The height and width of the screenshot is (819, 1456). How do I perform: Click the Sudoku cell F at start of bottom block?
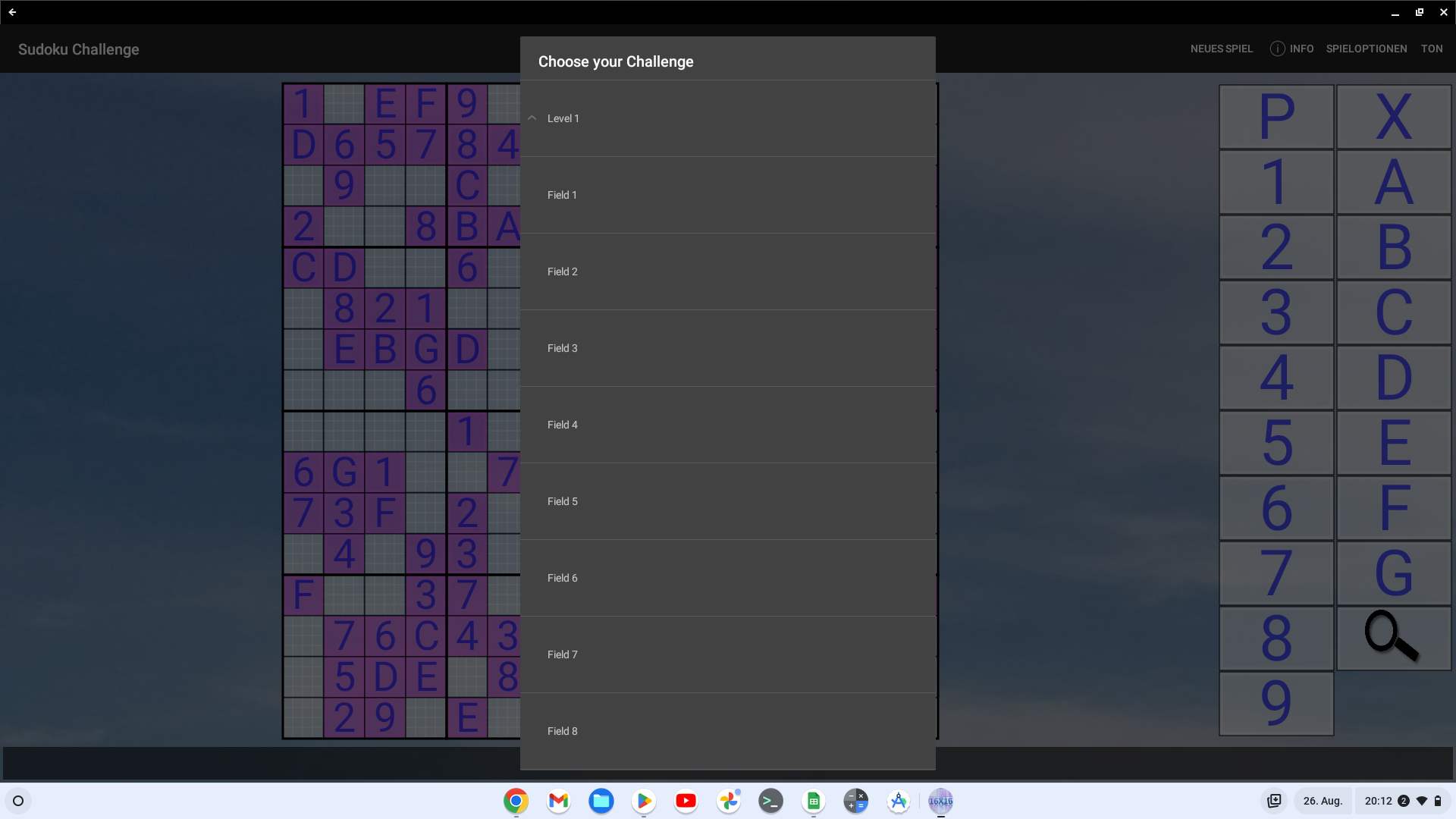point(303,595)
